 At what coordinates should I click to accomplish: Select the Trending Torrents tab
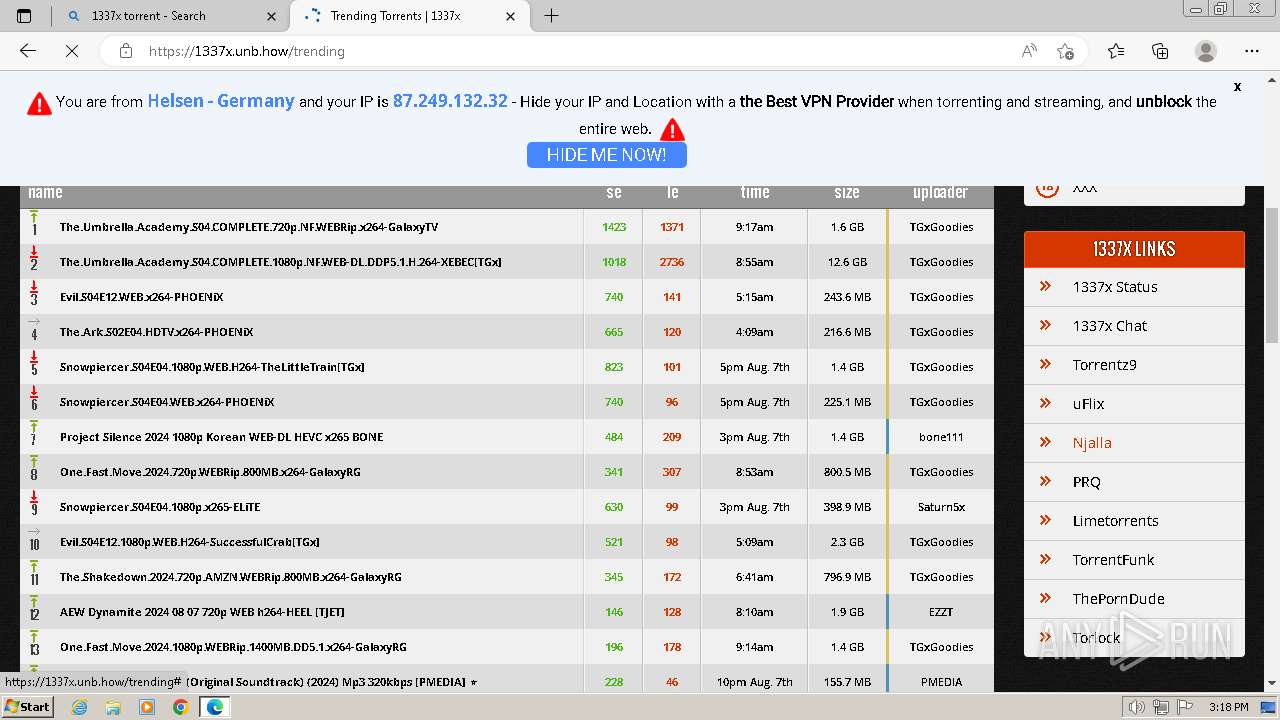[408, 16]
